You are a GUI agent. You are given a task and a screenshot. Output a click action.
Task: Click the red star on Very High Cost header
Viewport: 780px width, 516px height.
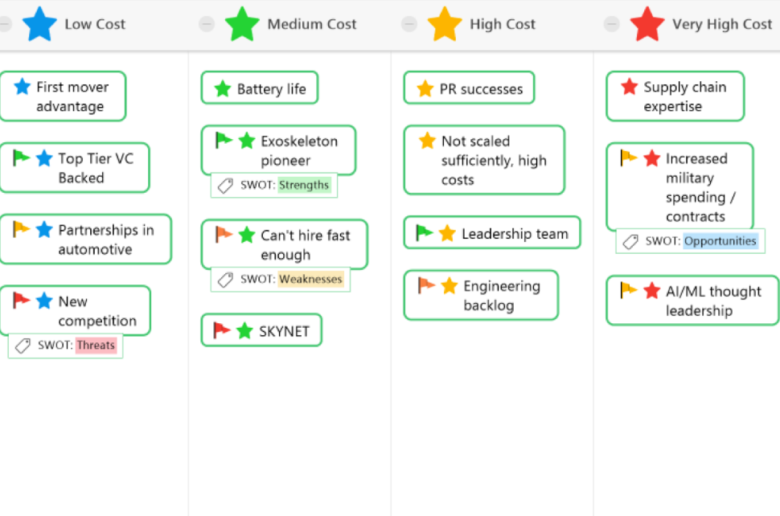648,24
